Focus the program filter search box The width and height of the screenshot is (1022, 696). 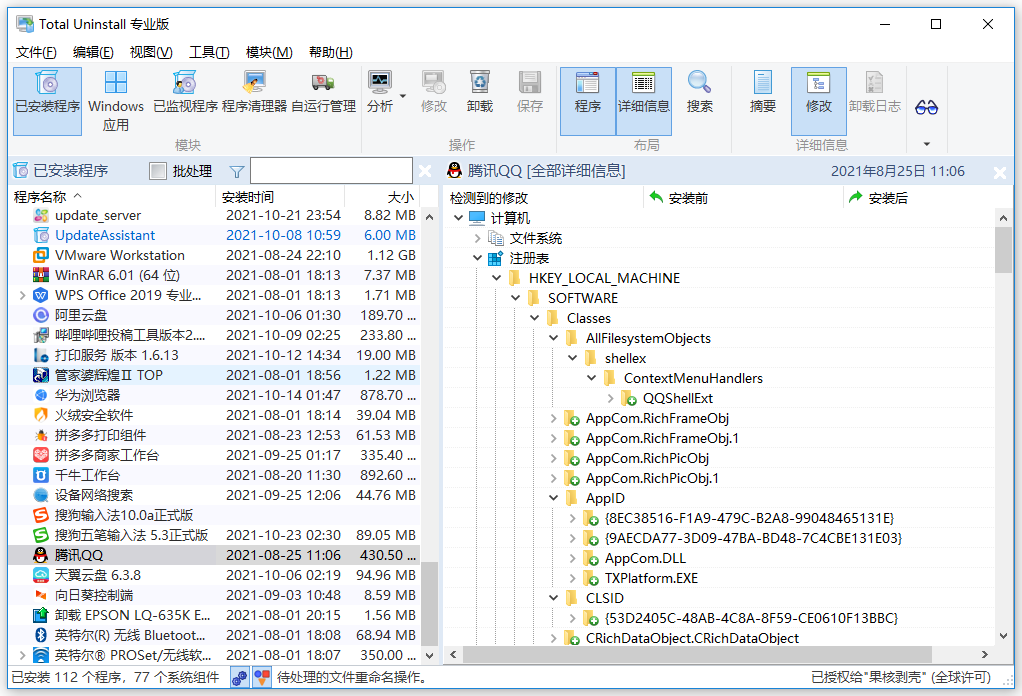pyautogui.click(x=331, y=171)
